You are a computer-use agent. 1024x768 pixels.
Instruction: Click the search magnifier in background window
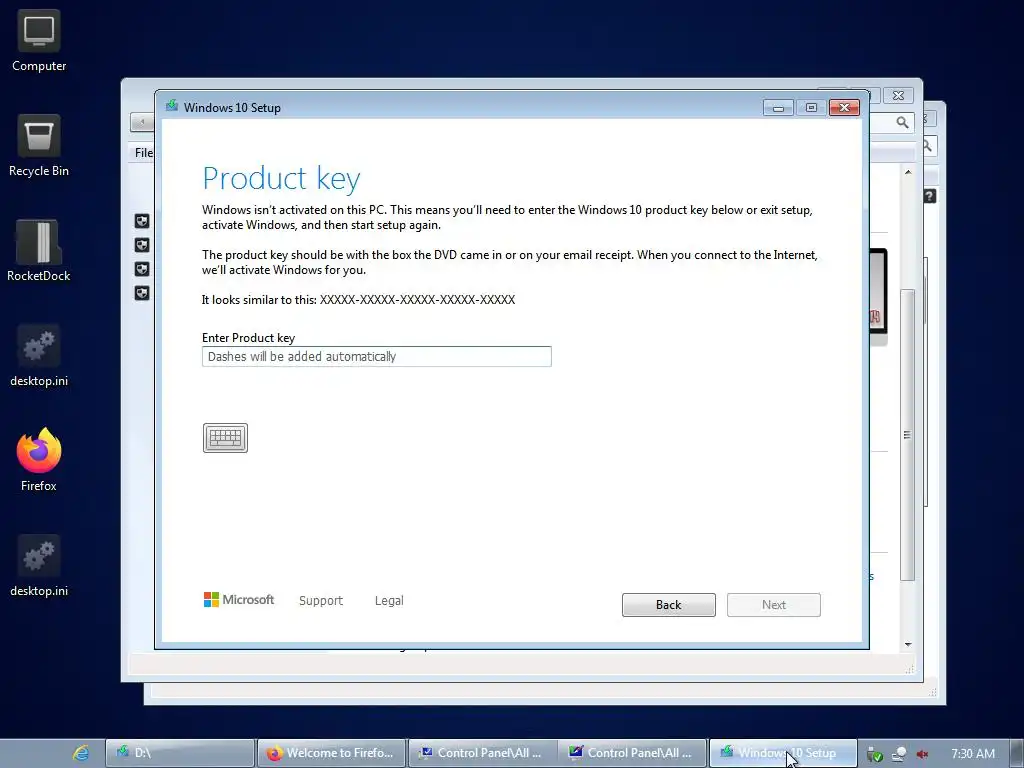[x=903, y=122]
